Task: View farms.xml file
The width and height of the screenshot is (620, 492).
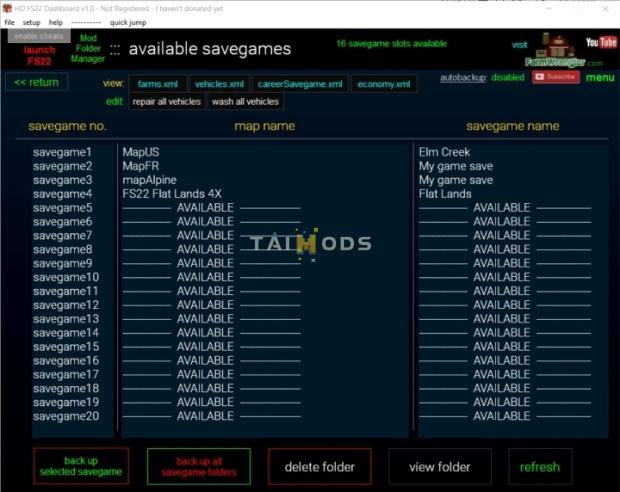Action: pyautogui.click(x=158, y=84)
